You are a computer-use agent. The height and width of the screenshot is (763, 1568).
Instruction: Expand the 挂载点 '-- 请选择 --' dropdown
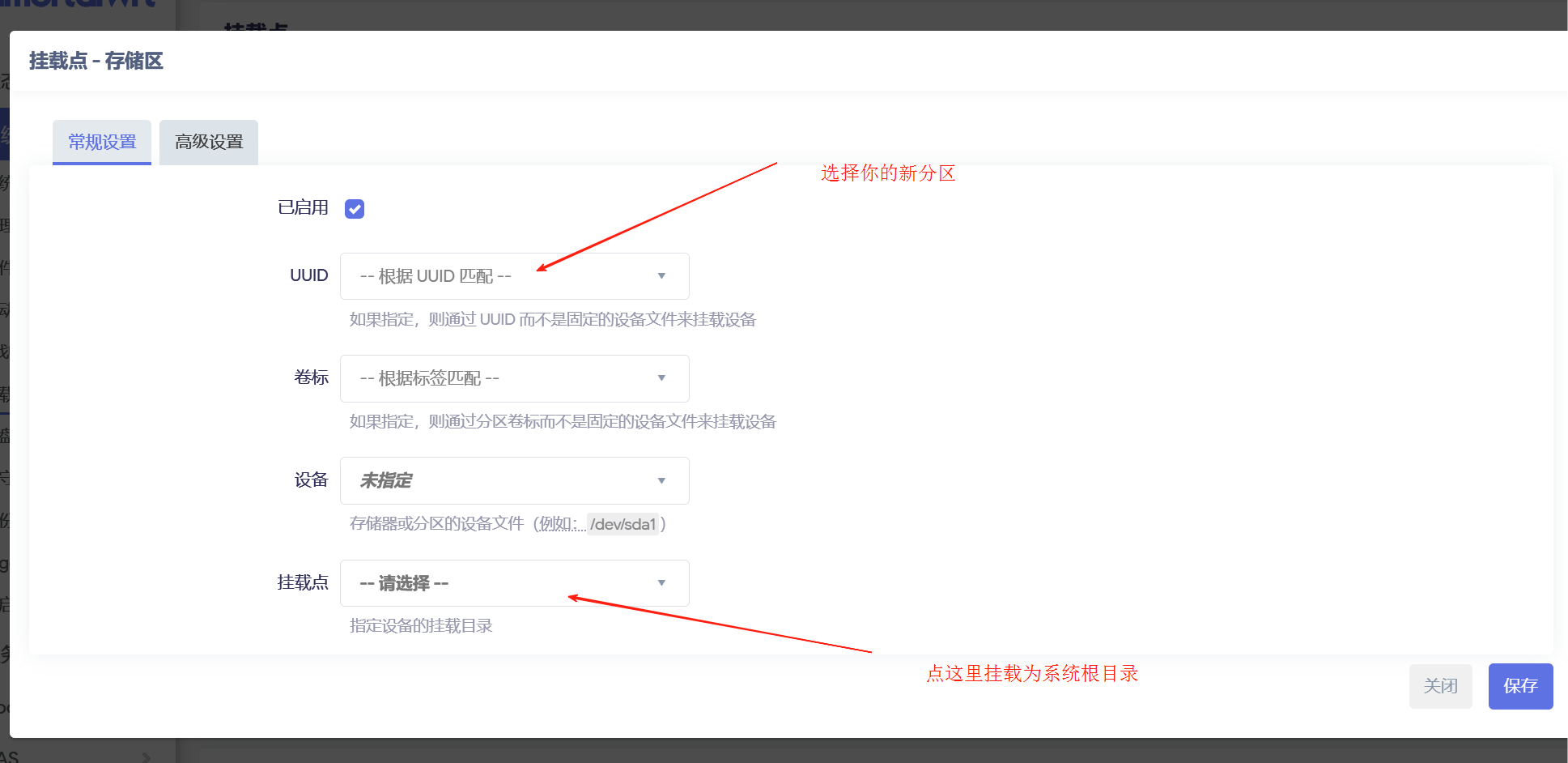[514, 583]
